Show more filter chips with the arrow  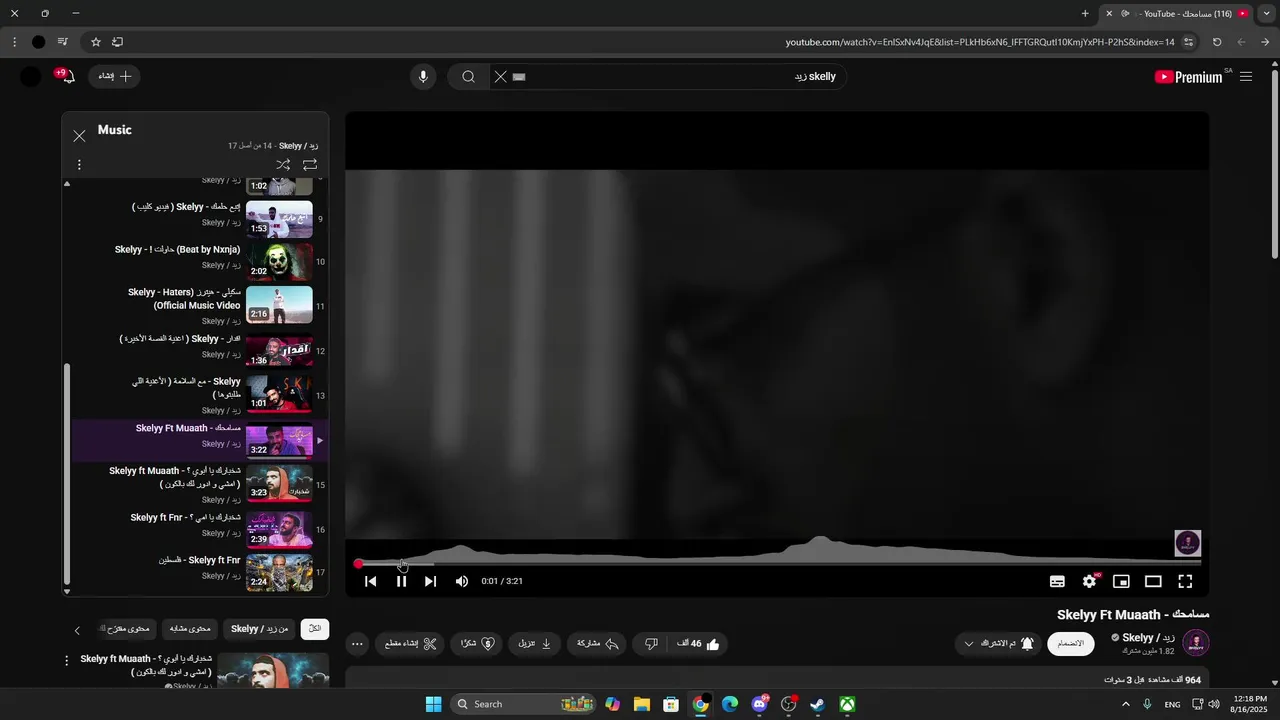point(77,630)
